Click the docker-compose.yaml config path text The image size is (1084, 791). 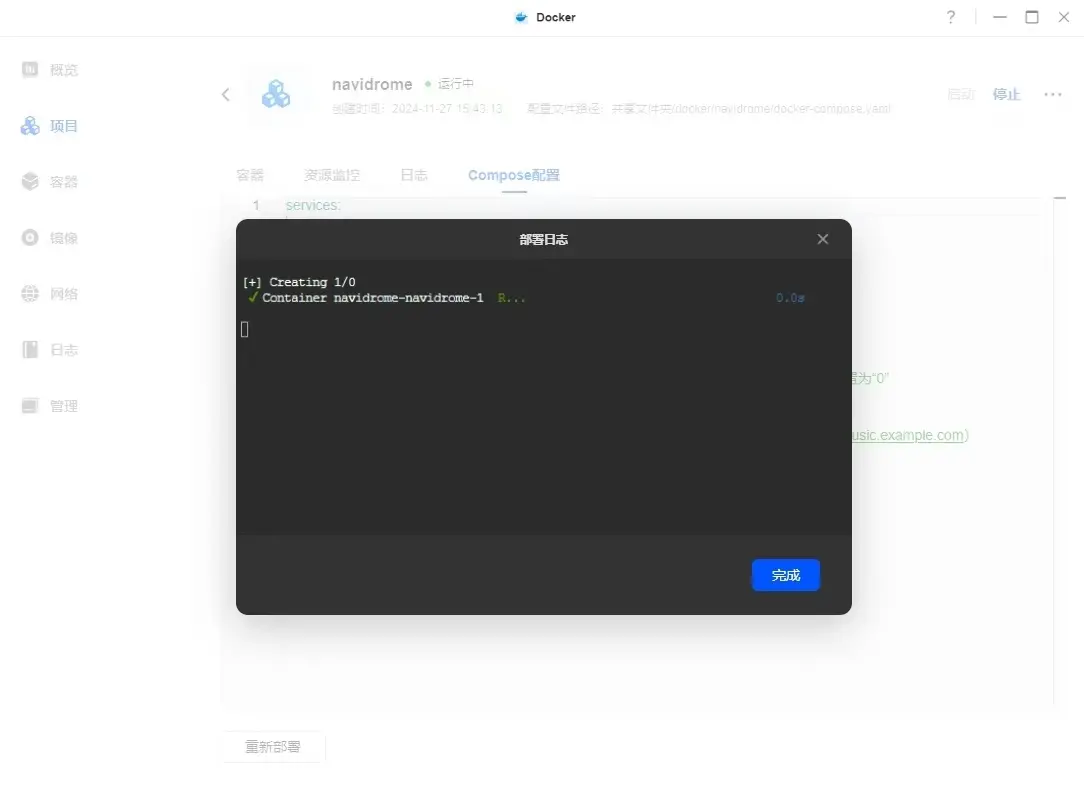click(x=751, y=109)
